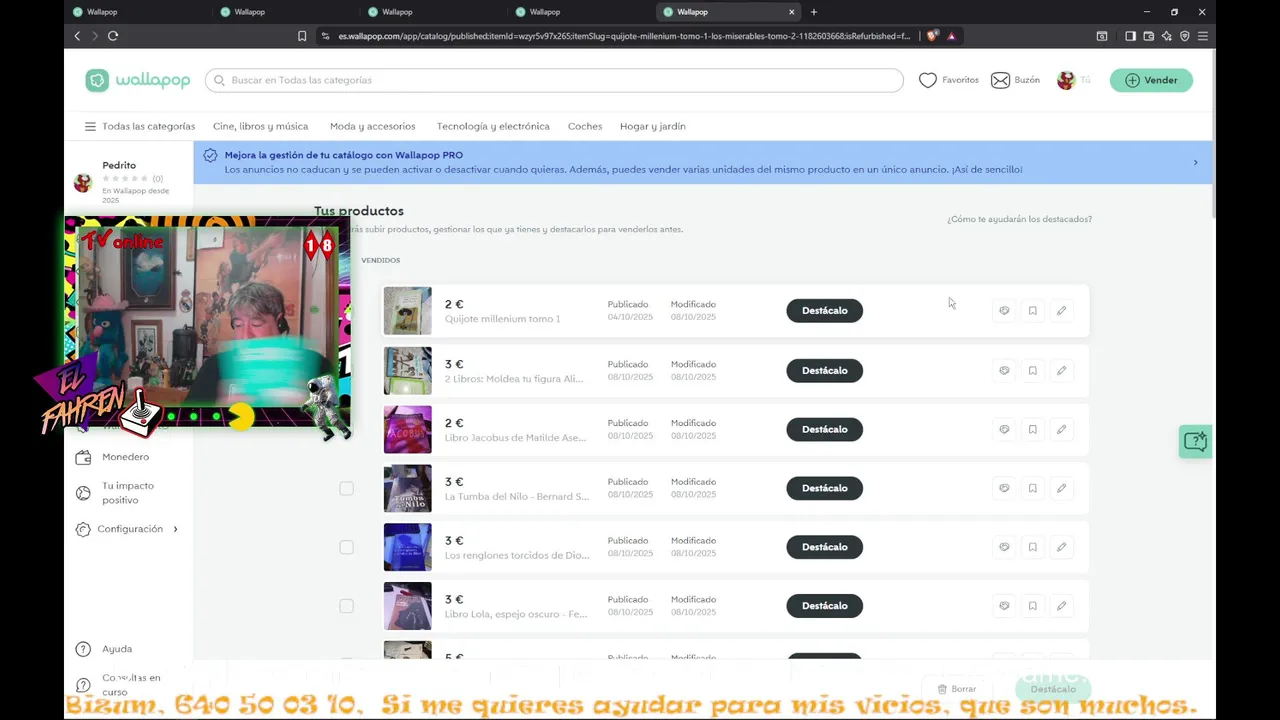This screenshot has height=720, width=1280.
Task: Open ¿Cómo te ayudarán los destacados? link
Action: pos(1019,219)
